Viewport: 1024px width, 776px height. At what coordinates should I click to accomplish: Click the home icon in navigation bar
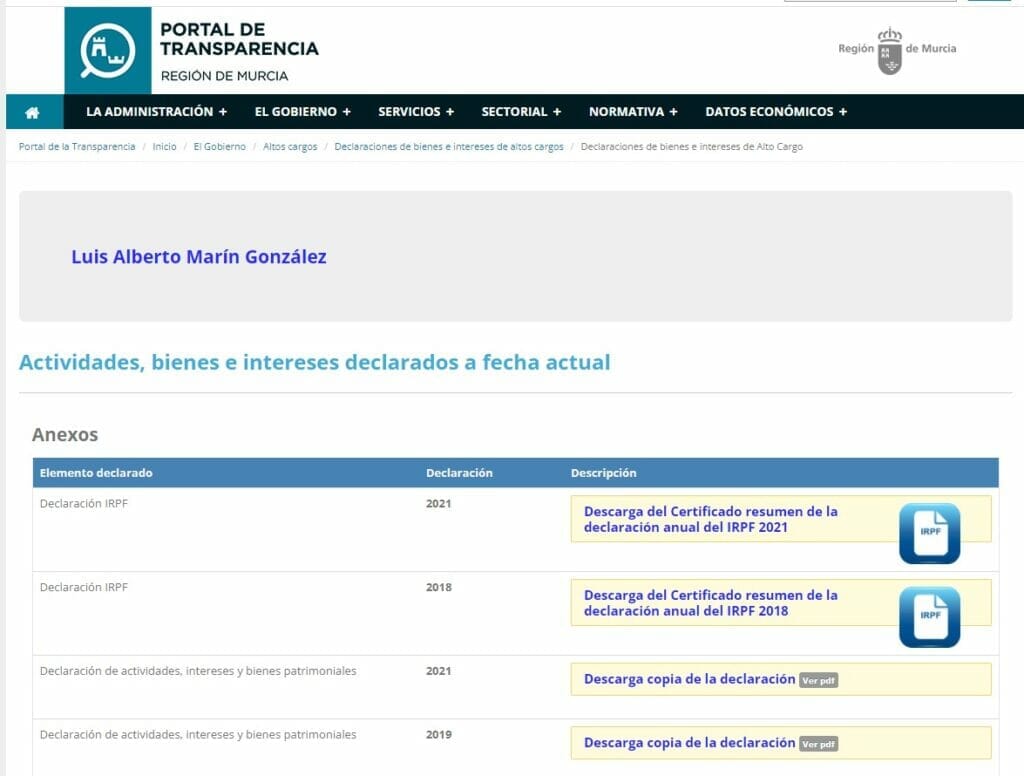[x=32, y=112]
